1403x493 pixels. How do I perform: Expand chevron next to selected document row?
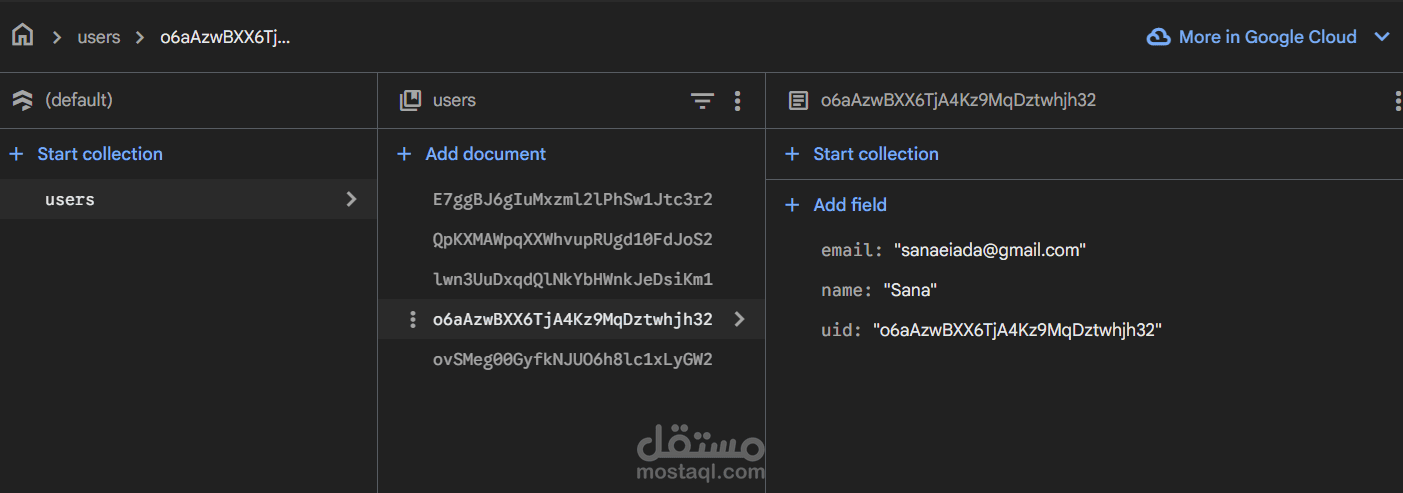[x=739, y=319]
